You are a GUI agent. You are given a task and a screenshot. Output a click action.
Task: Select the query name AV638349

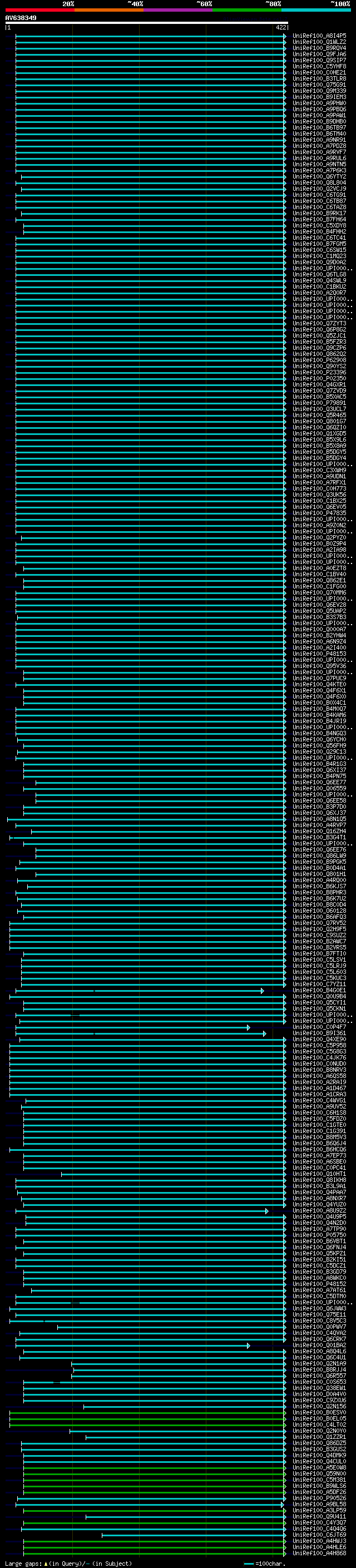point(21,18)
